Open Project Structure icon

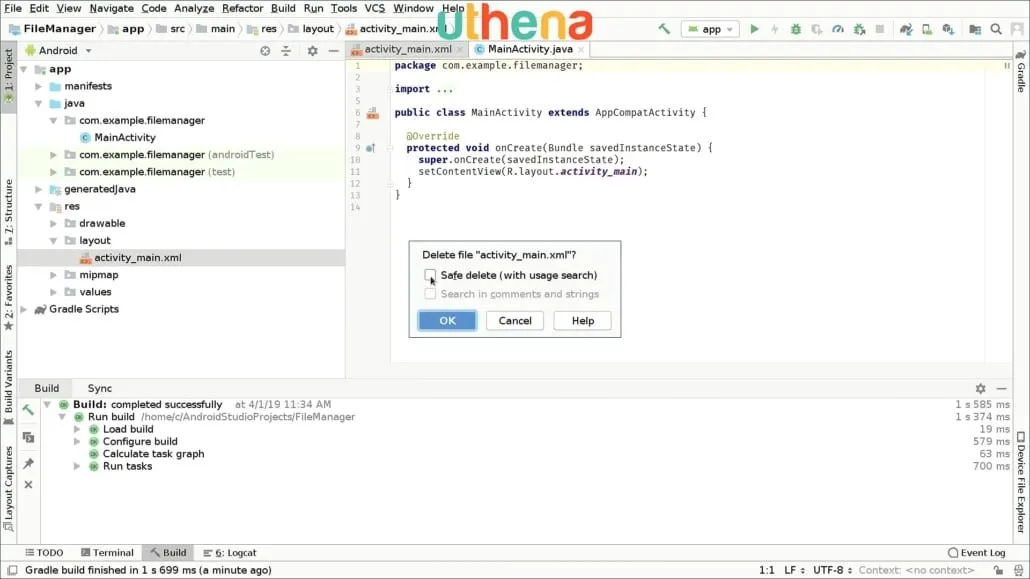tap(975, 29)
